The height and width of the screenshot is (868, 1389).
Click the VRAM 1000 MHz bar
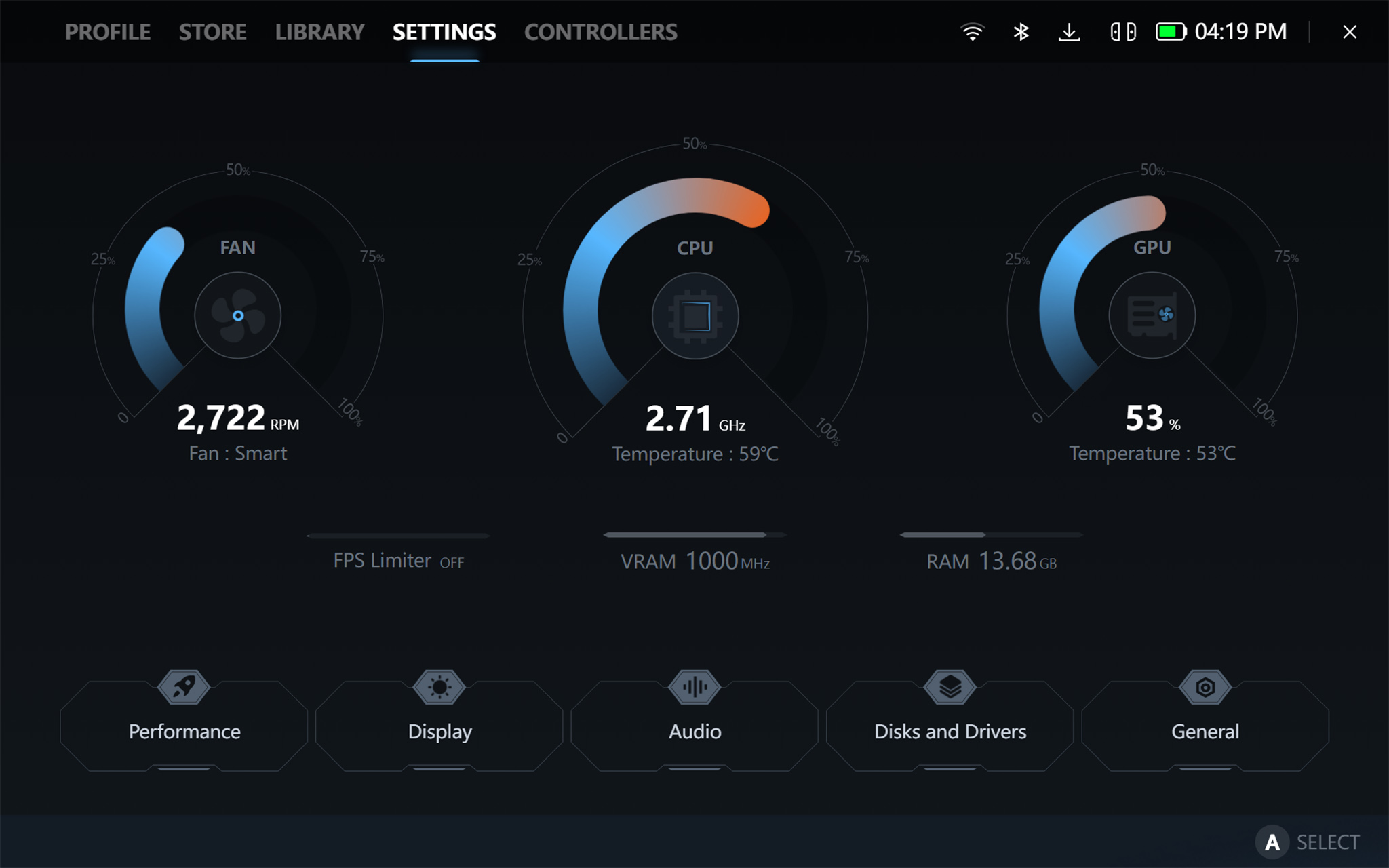click(694, 535)
